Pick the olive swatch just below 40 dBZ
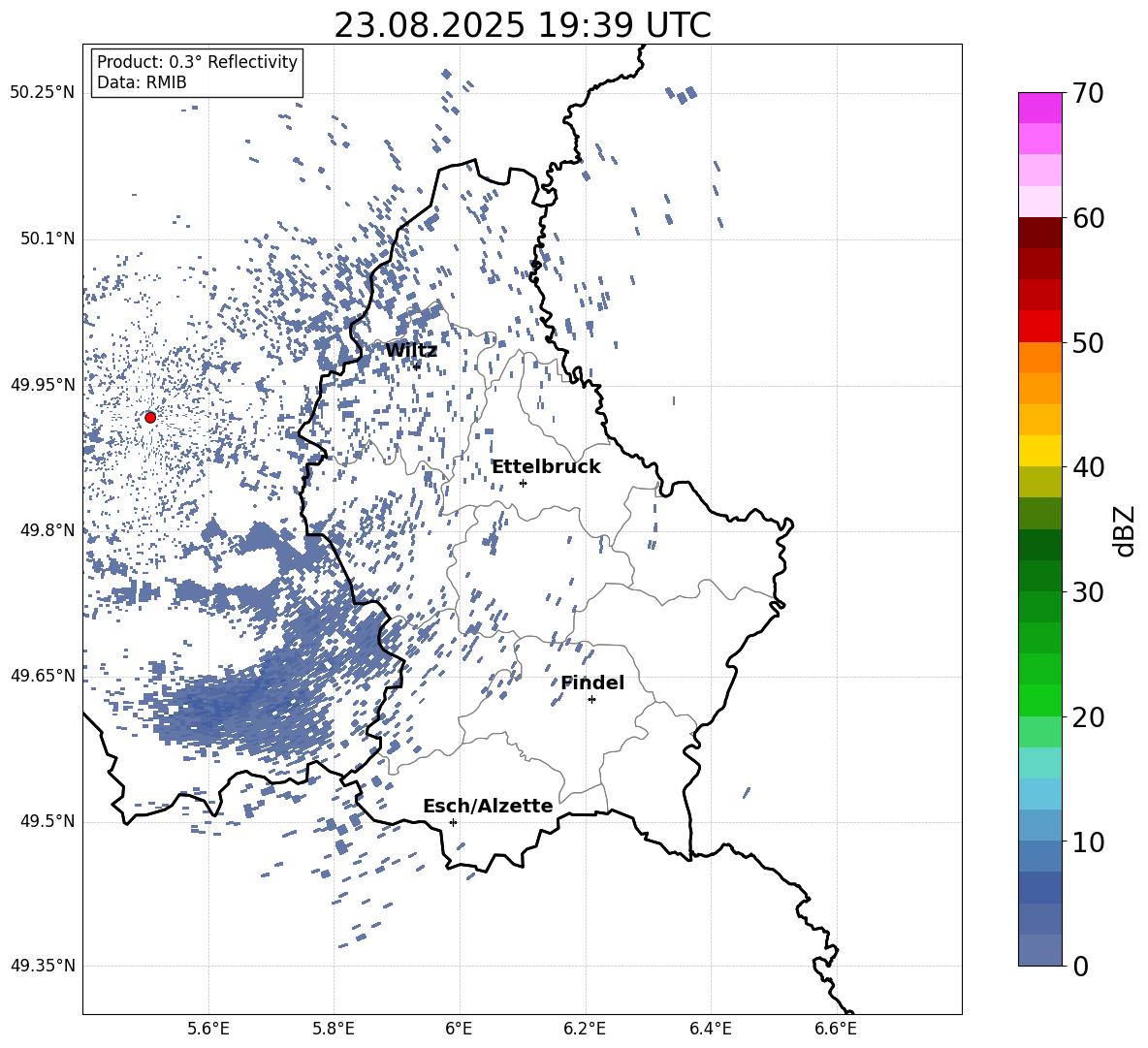 click(1039, 482)
